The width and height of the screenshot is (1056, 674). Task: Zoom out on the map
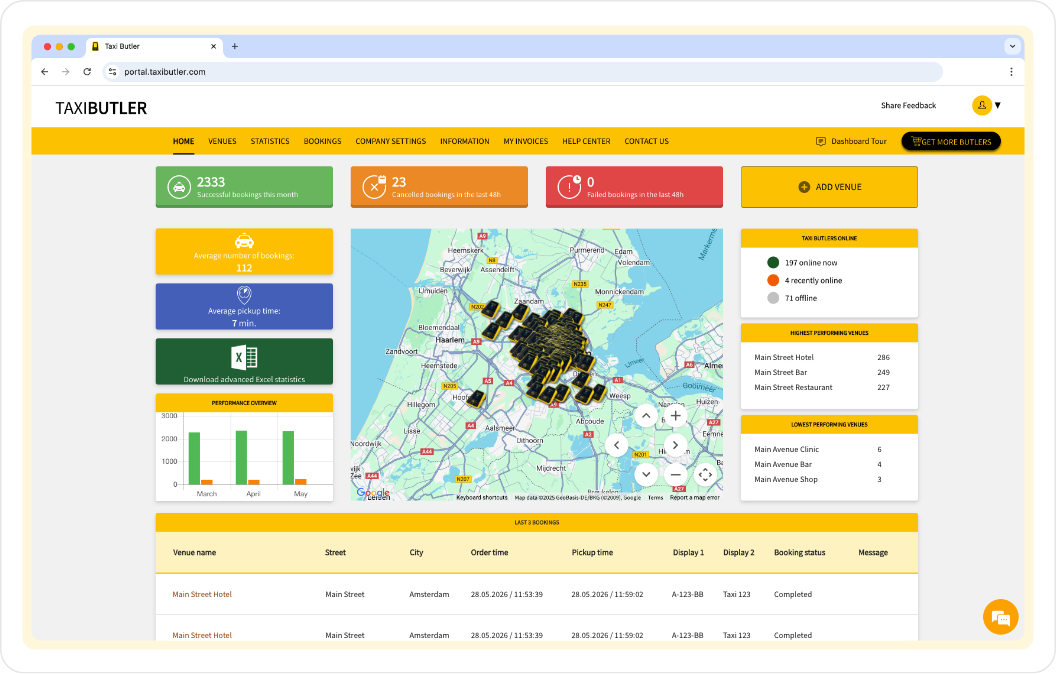pos(675,475)
